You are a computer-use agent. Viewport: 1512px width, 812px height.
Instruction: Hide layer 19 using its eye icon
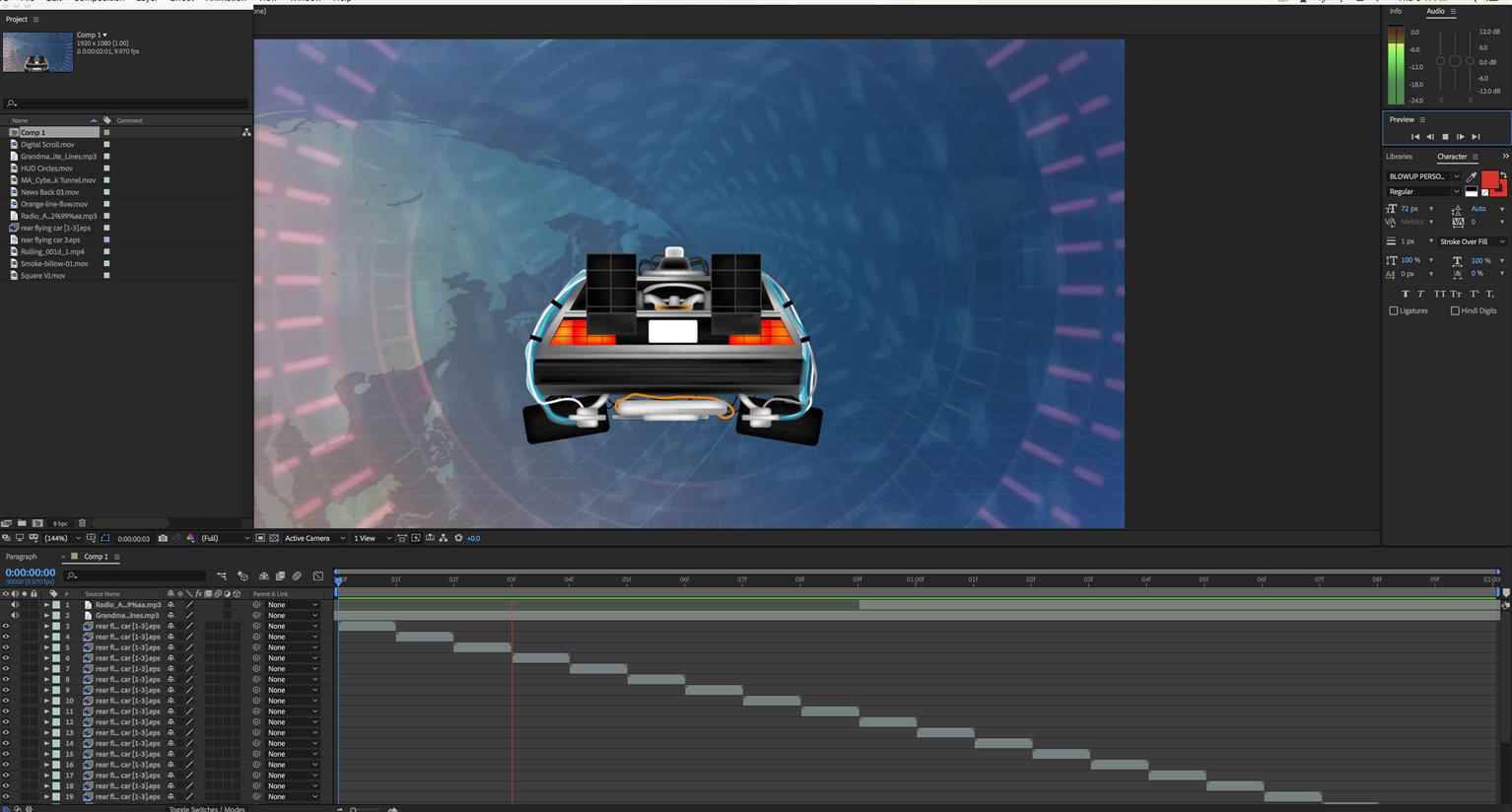(x=6, y=796)
